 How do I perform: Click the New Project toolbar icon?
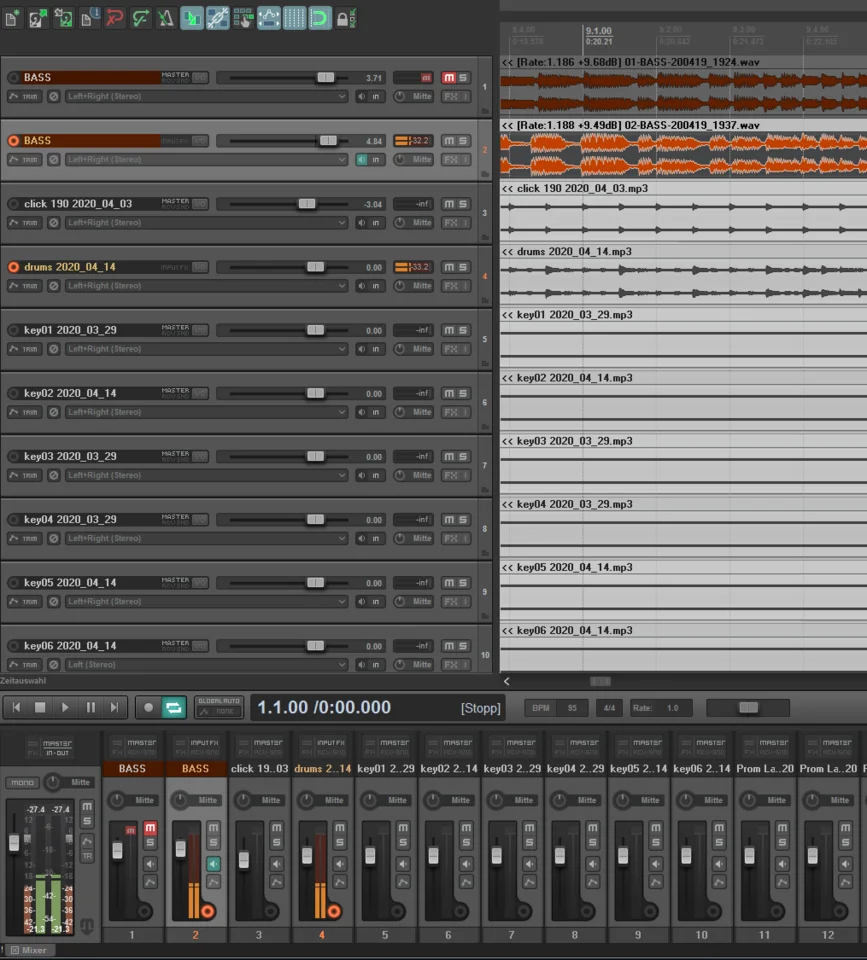point(13,18)
